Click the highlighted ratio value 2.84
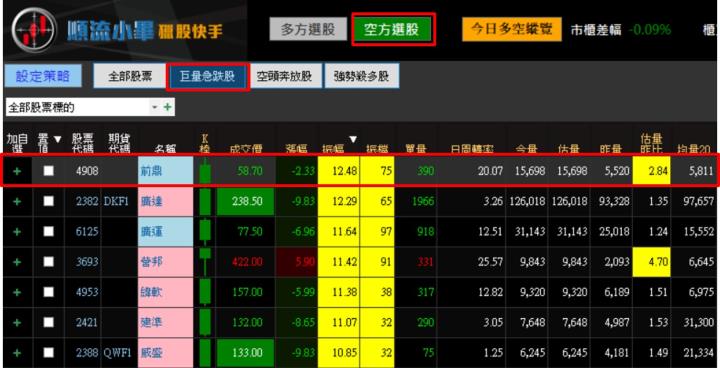Screen dimensions: 720x368 coord(651,171)
